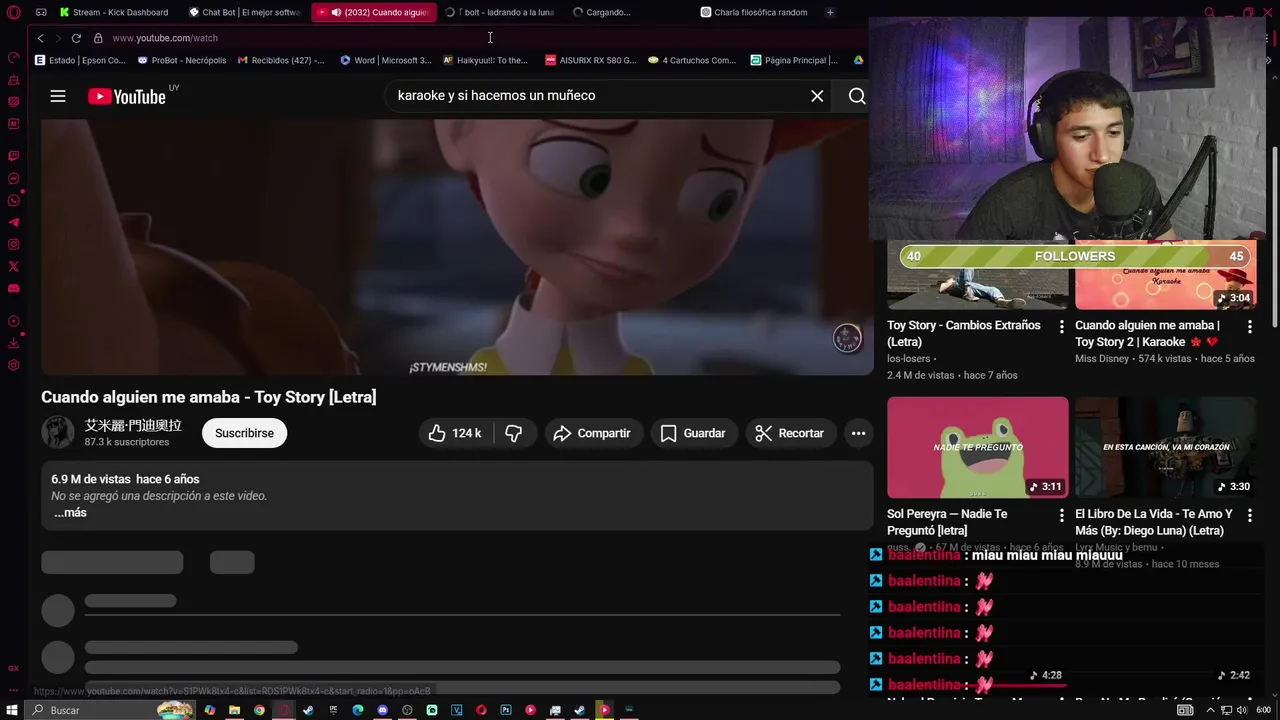Open options for El Libro De La Vida

[x=1249, y=516]
